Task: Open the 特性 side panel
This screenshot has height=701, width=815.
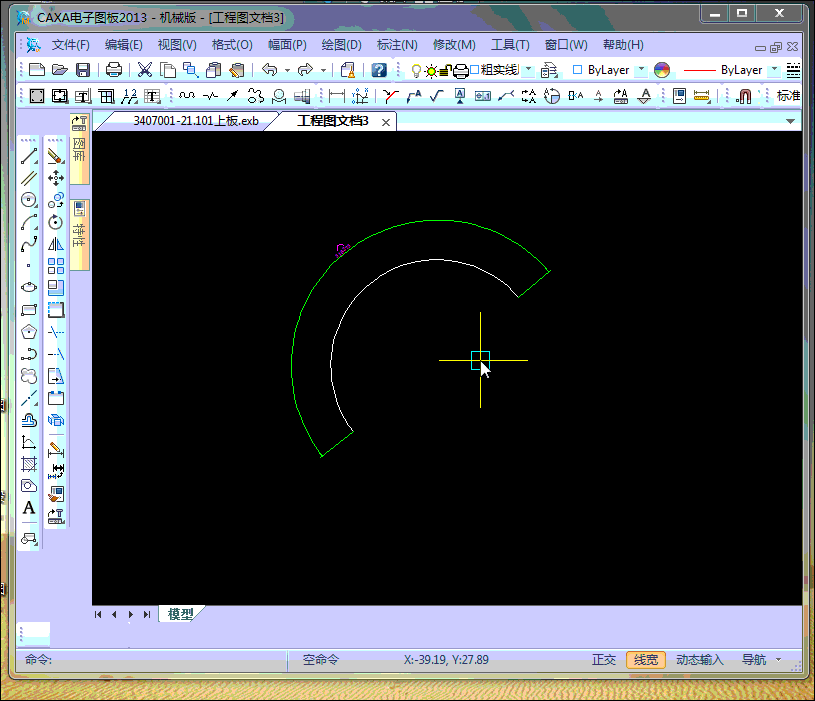Action: click(79, 234)
